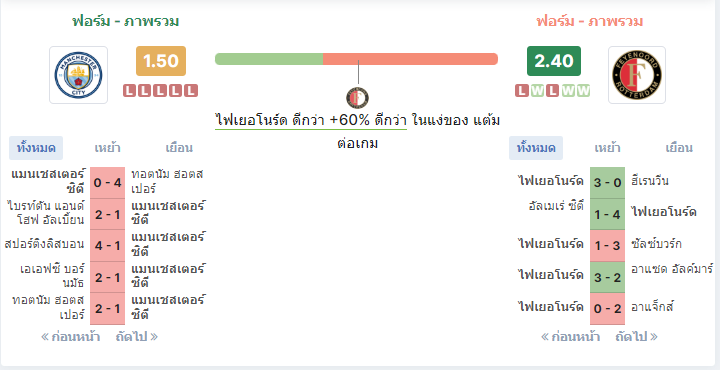Viewport: 720px width, 370px height.
Task: Click the Manchester City club crest
Action: (79, 75)
